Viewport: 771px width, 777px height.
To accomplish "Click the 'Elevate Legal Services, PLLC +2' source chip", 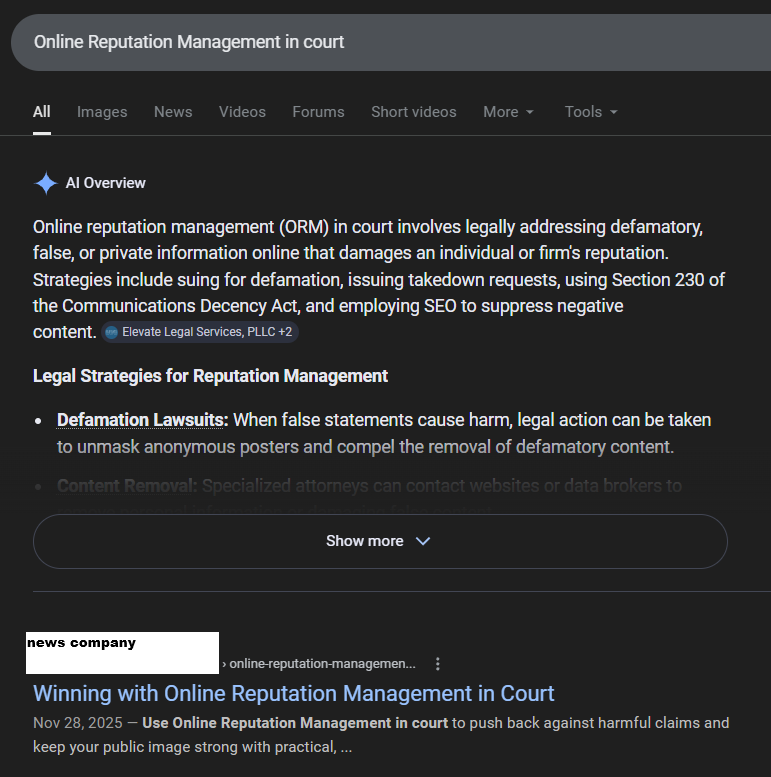I will (200, 332).
